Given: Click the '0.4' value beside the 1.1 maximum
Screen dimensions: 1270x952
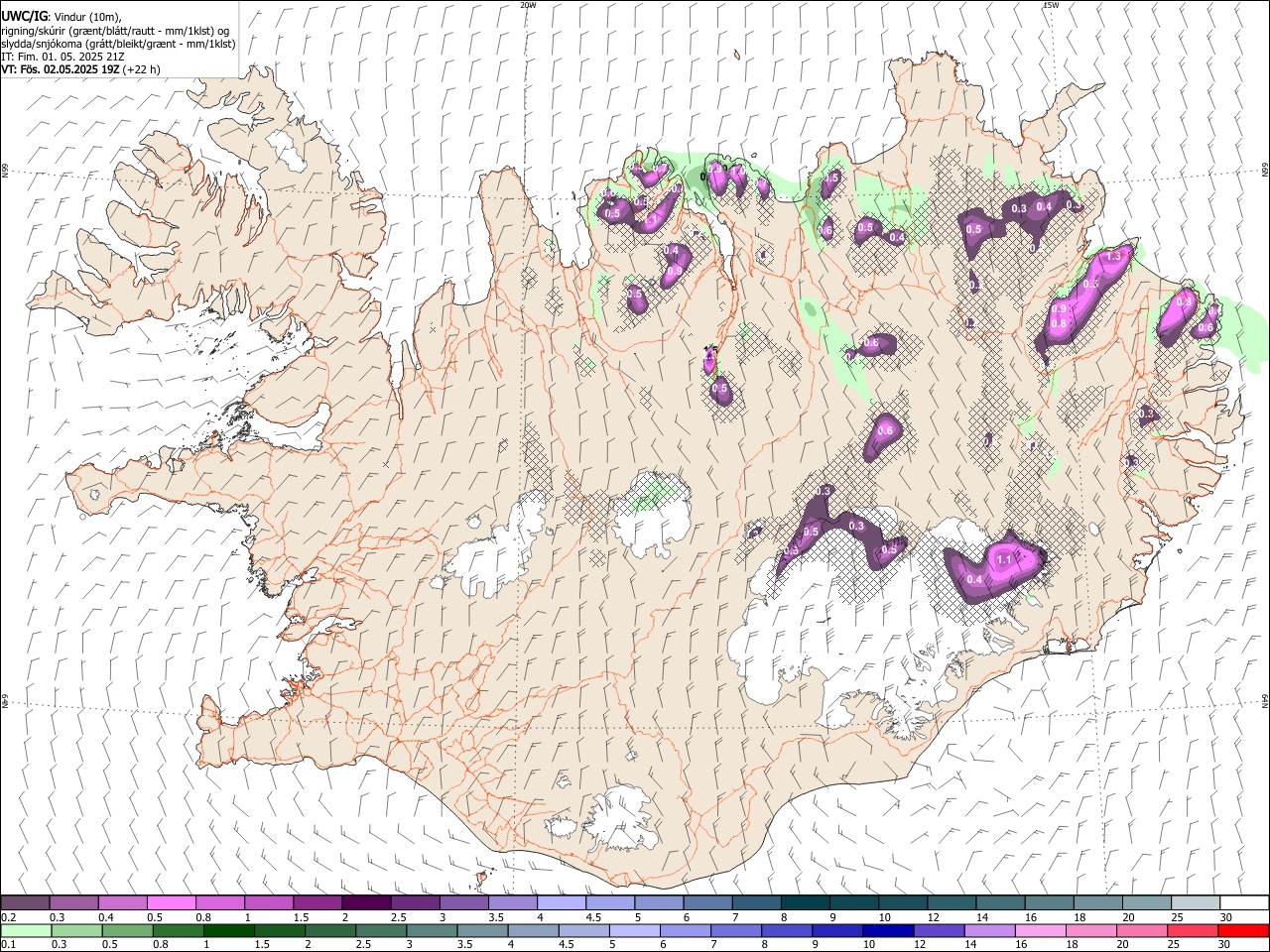Looking at the screenshot, I should pos(974,580).
